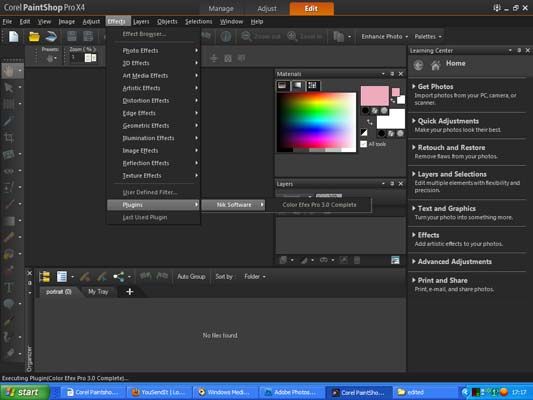Click Auto Group button
The image size is (533, 400).
coord(191,277)
